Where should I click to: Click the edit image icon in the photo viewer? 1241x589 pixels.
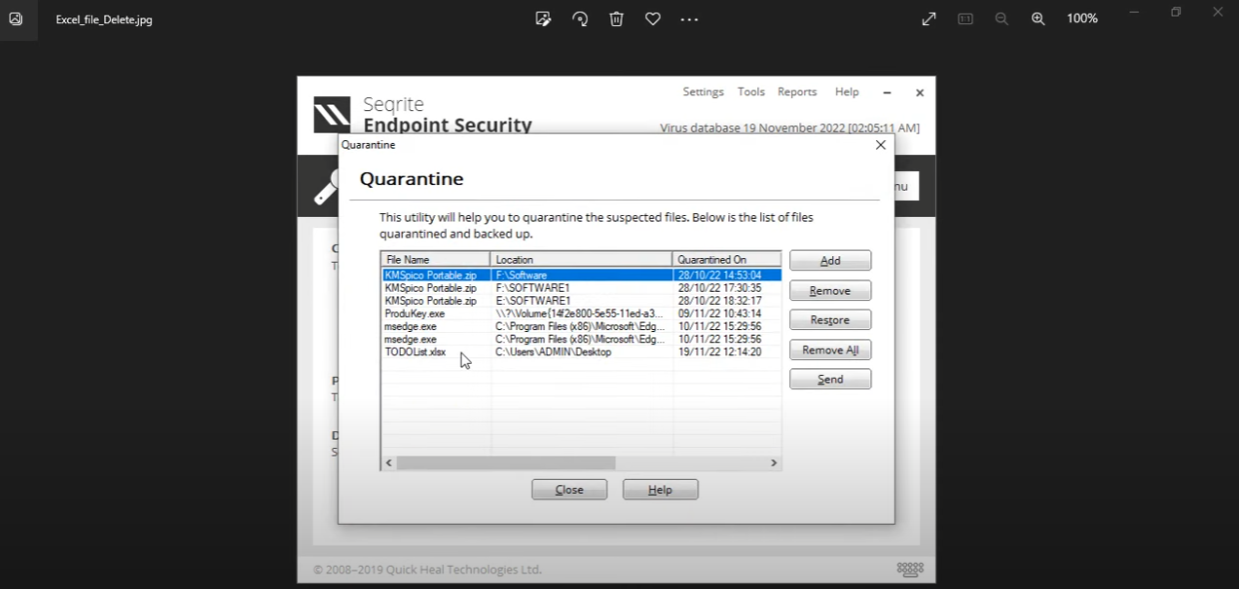pos(543,19)
